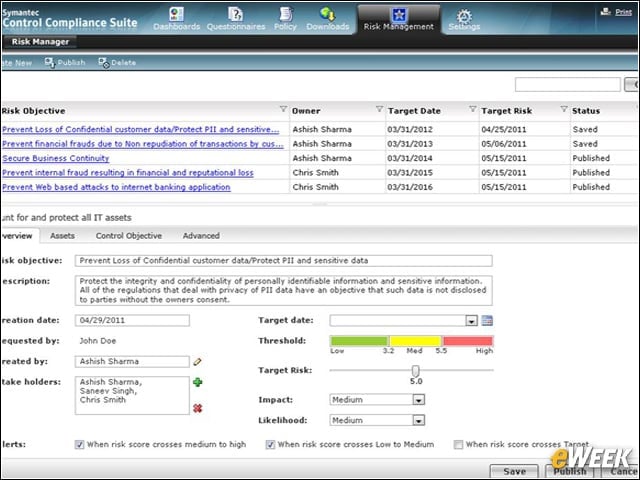The width and height of the screenshot is (640, 480).
Task: Switch to the Control Objective tab
Action: (x=129, y=236)
